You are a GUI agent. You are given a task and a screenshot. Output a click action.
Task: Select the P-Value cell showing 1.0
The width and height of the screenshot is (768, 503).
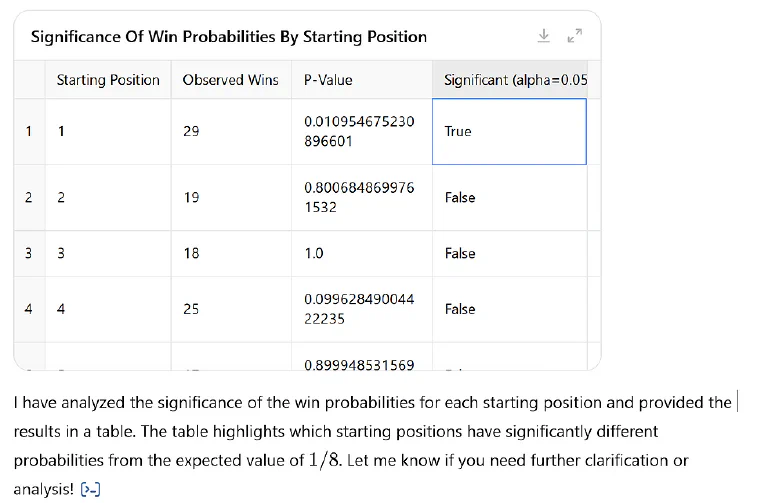pyautogui.click(x=362, y=253)
